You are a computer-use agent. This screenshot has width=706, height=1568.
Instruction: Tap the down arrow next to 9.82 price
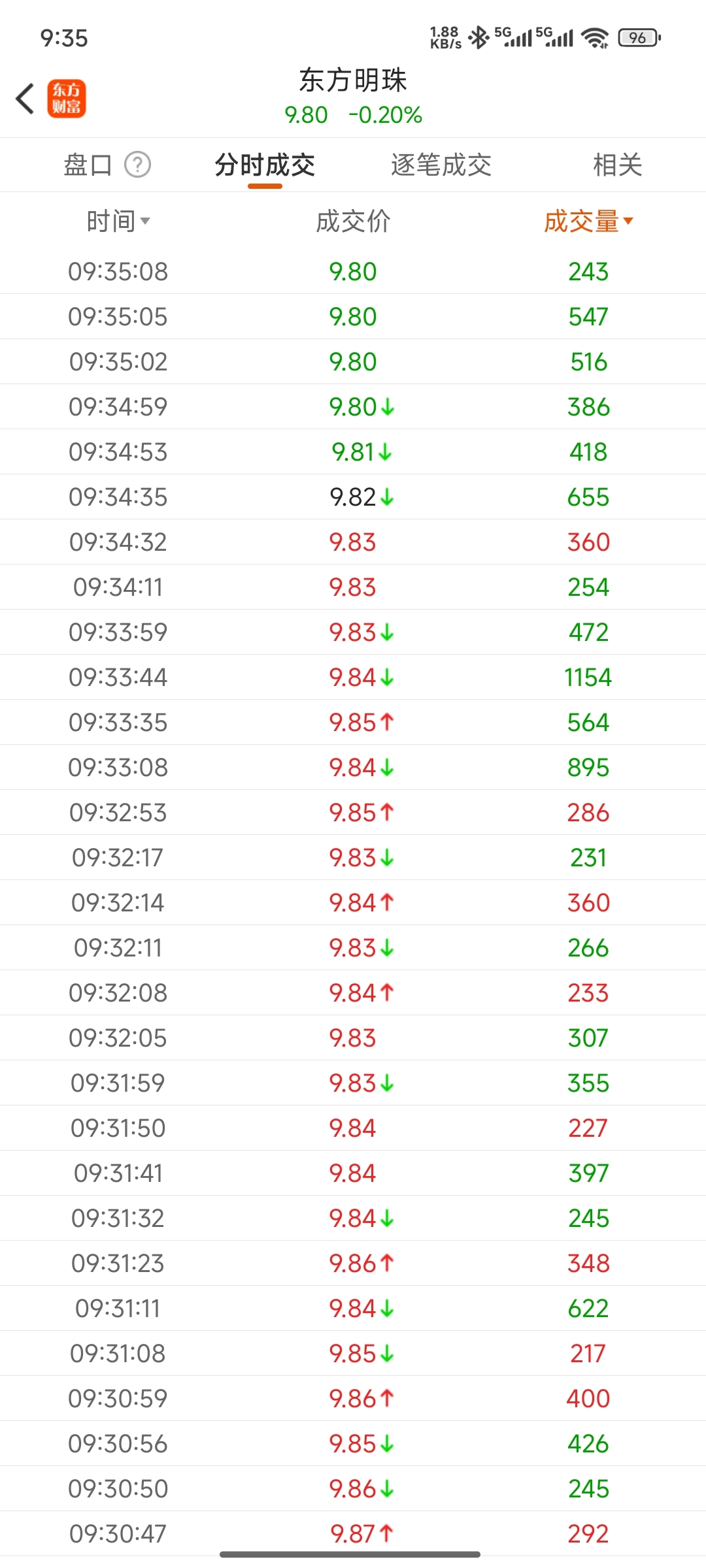pos(387,498)
